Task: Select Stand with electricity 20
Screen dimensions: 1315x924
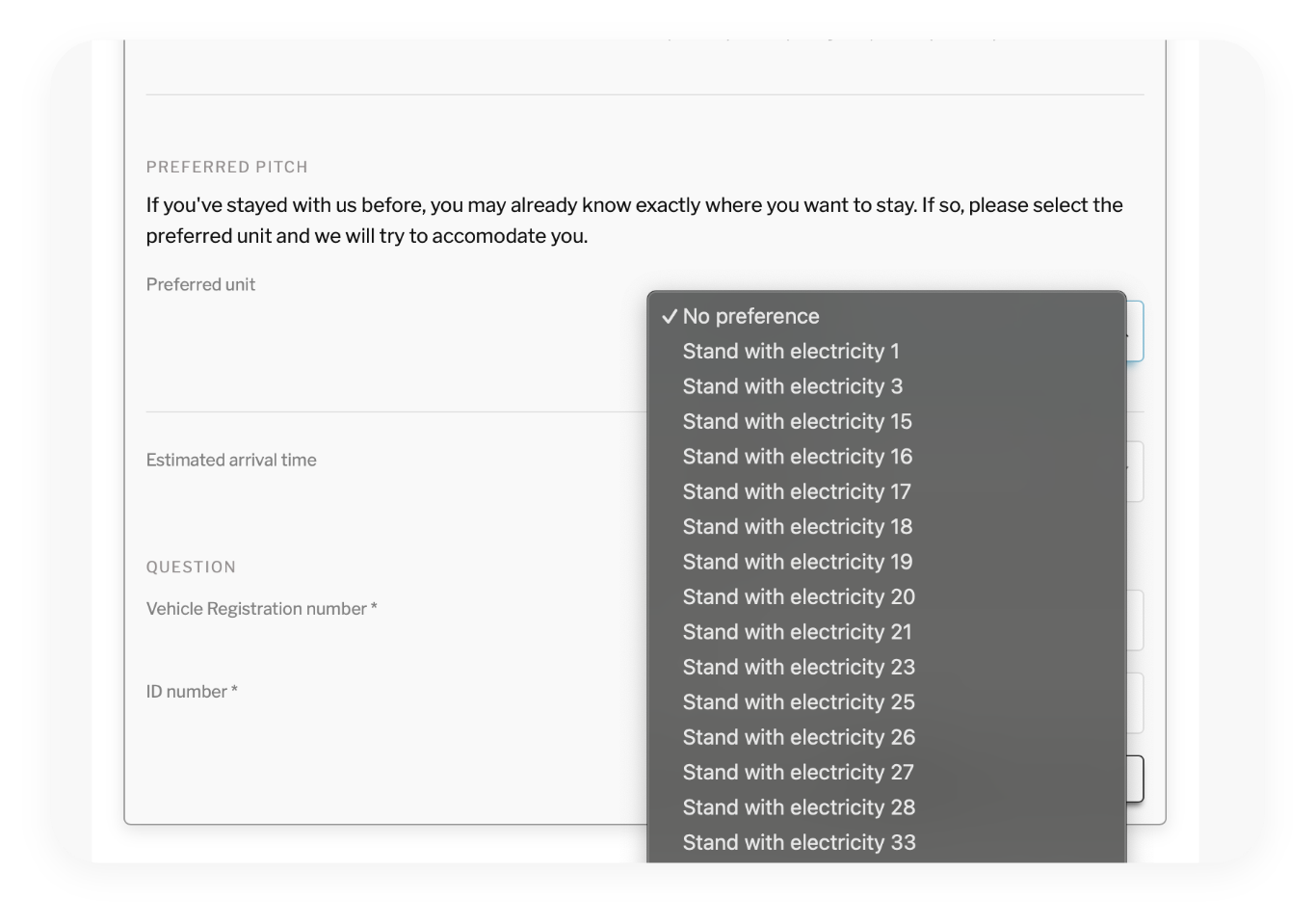Action: (x=798, y=597)
